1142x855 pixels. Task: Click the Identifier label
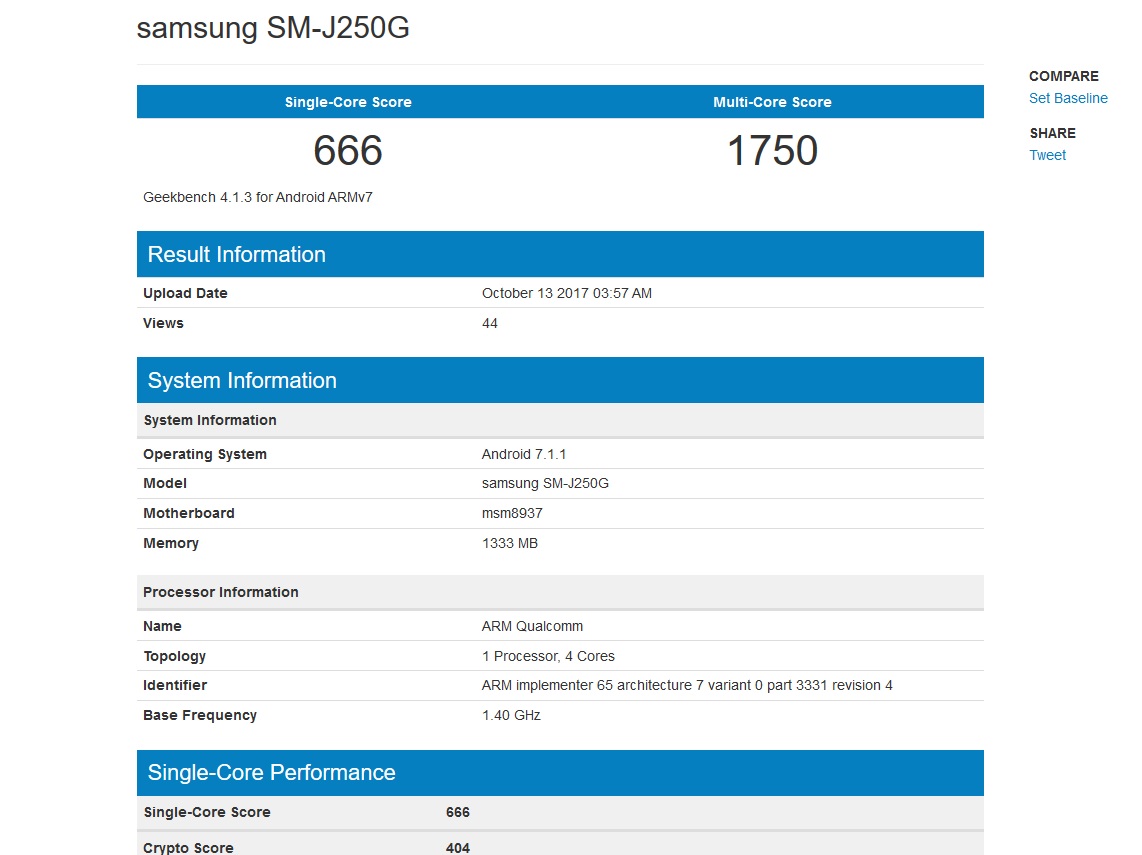point(175,685)
